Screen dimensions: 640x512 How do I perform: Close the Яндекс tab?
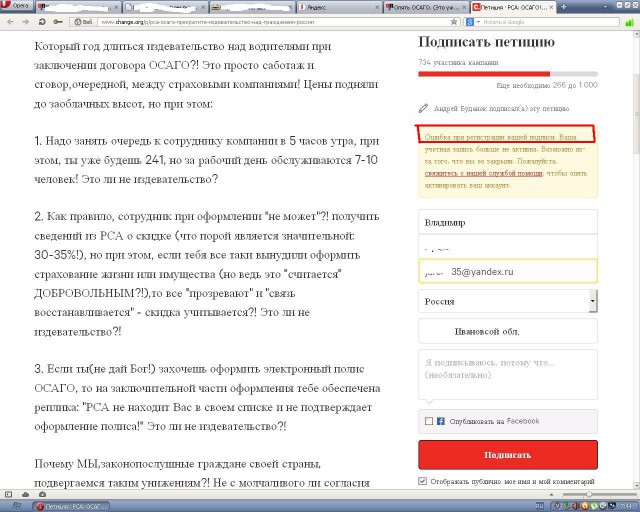(377, 7)
